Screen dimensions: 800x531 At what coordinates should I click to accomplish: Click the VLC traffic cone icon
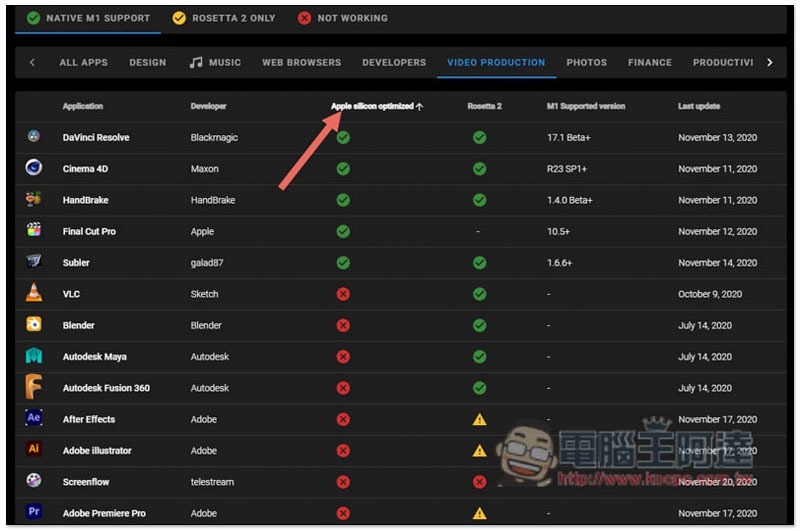(34, 292)
